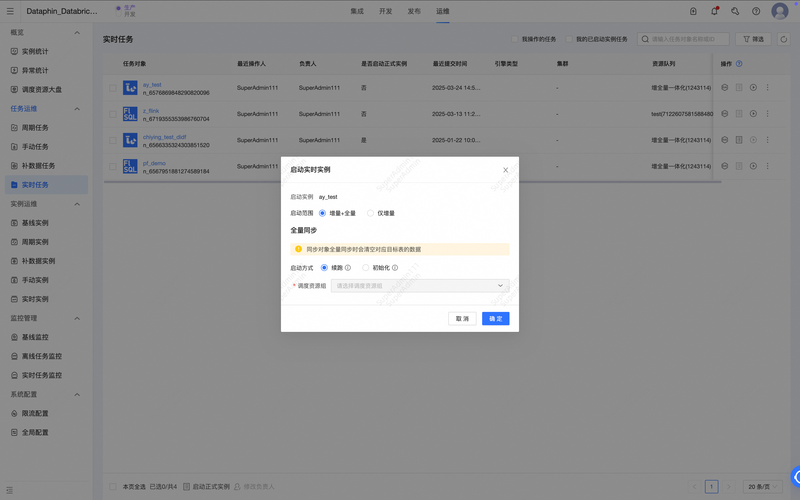The height and width of the screenshot is (500, 800).
Task: Click the 确定 button in the dialog
Action: pyautogui.click(x=496, y=319)
